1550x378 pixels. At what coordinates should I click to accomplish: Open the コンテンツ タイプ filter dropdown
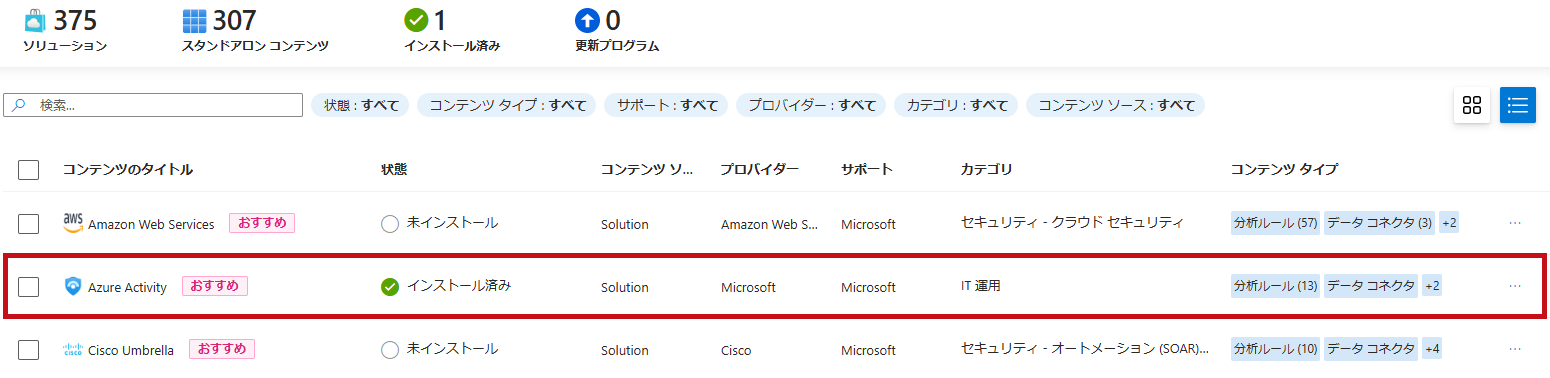click(x=507, y=105)
